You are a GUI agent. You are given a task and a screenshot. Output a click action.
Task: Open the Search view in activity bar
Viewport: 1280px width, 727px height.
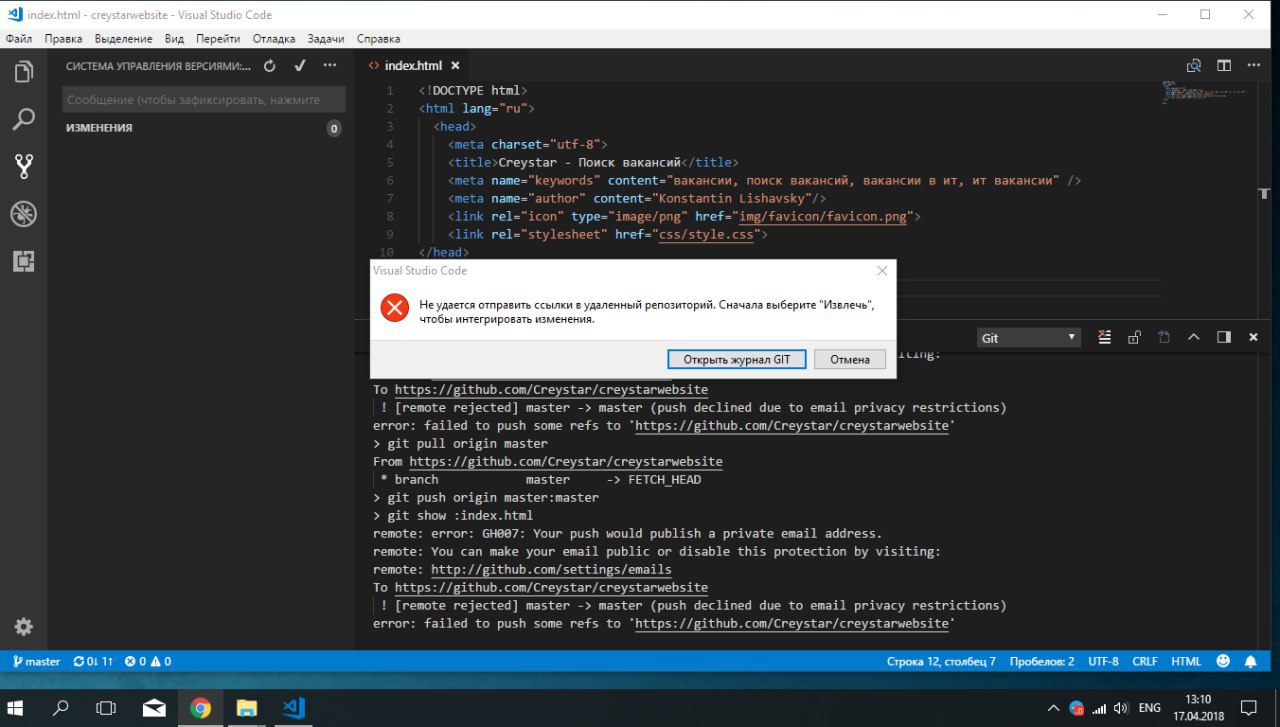click(23, 119)
